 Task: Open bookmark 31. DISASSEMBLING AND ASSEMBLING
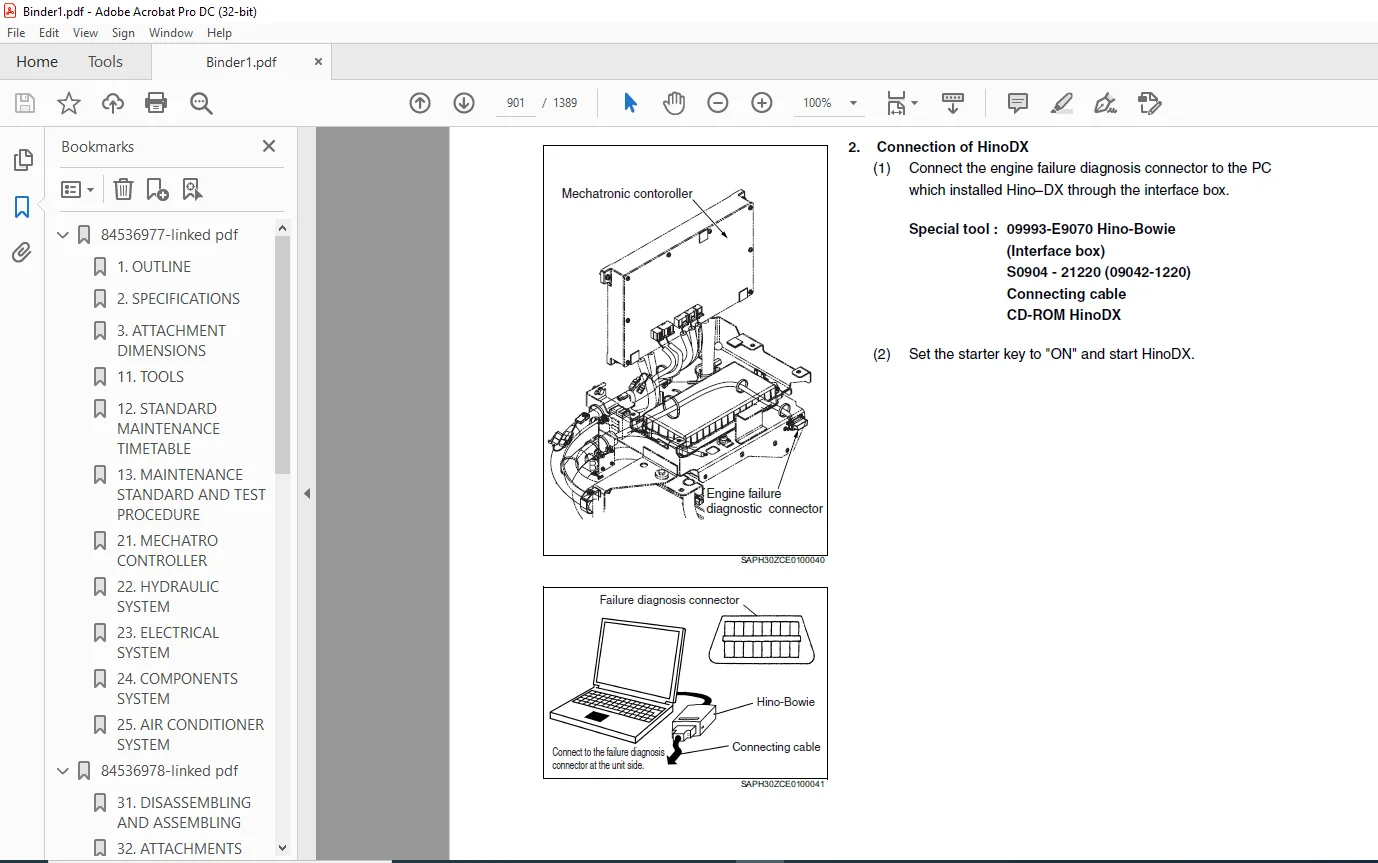184,813
